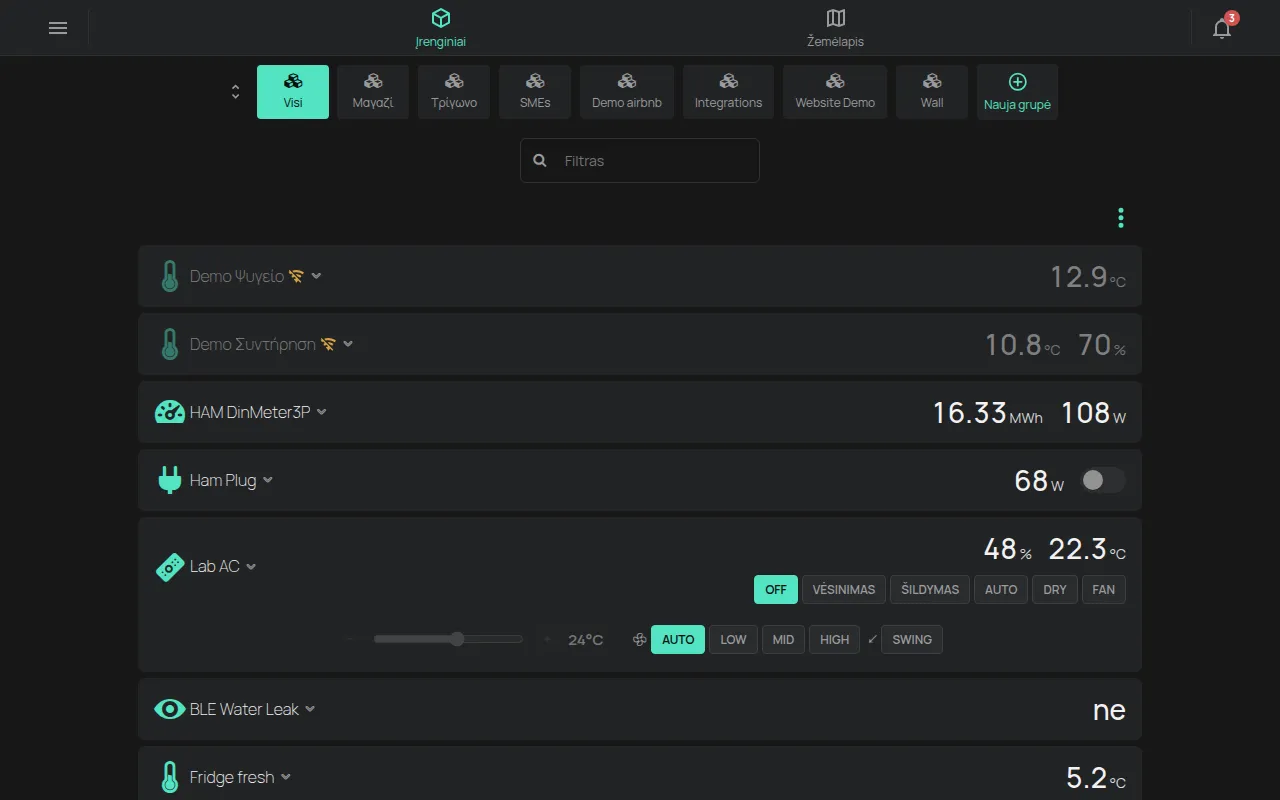The height and width of the screenshot is (800, 1280).
Task: Select the Μαγαζί group
Action: 373,92
